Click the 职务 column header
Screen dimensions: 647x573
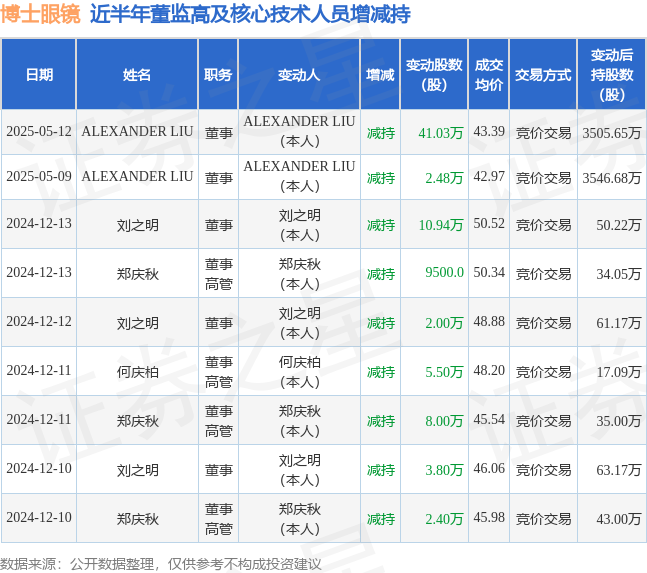(x=218, y=75)
